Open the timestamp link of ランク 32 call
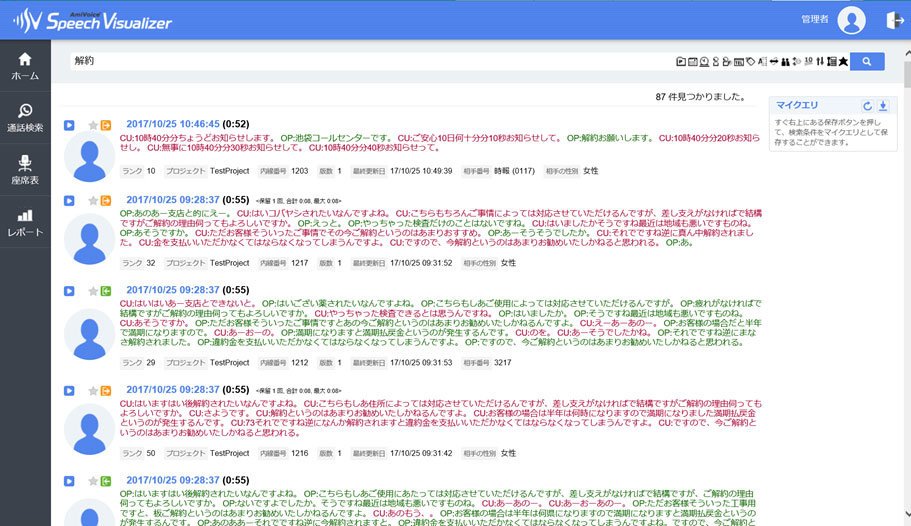Viewport: 911px width, 526px height. pyautogui.click(x=173, y=199)
